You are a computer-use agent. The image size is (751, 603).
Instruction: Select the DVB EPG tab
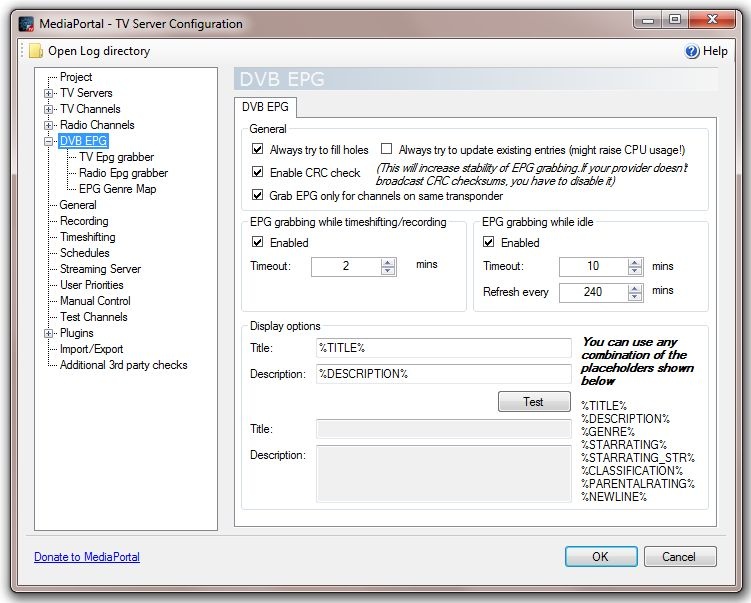point(265,107)
